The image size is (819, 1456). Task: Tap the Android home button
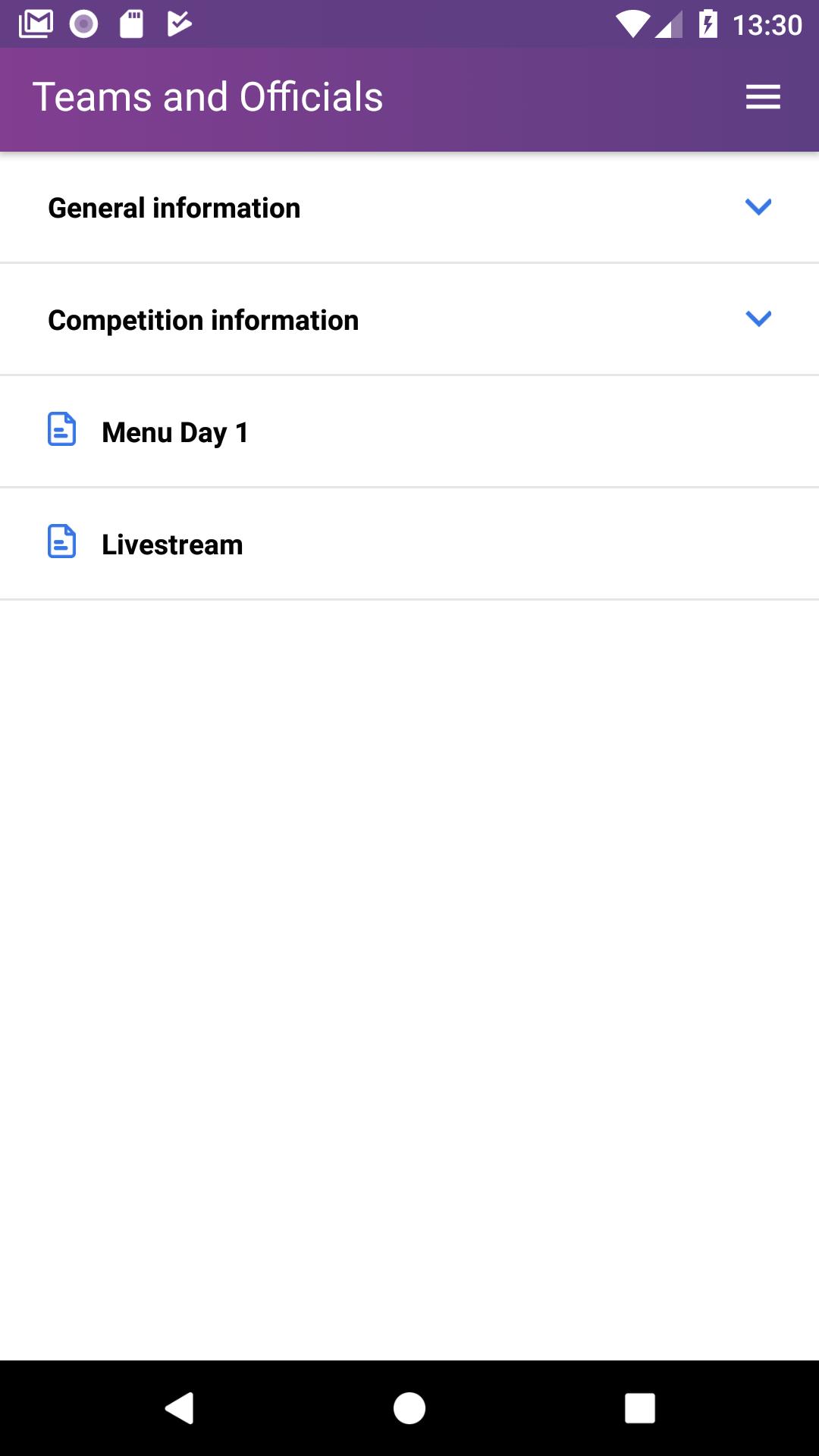409,1408
